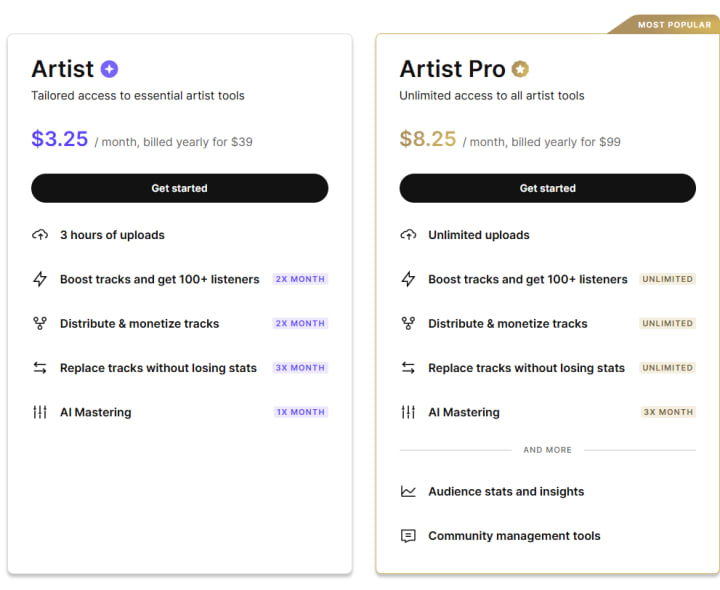Click the 2X MONTH badge beside Boost tracks
This screenshot has width=720, height=590.
(300, 279)
